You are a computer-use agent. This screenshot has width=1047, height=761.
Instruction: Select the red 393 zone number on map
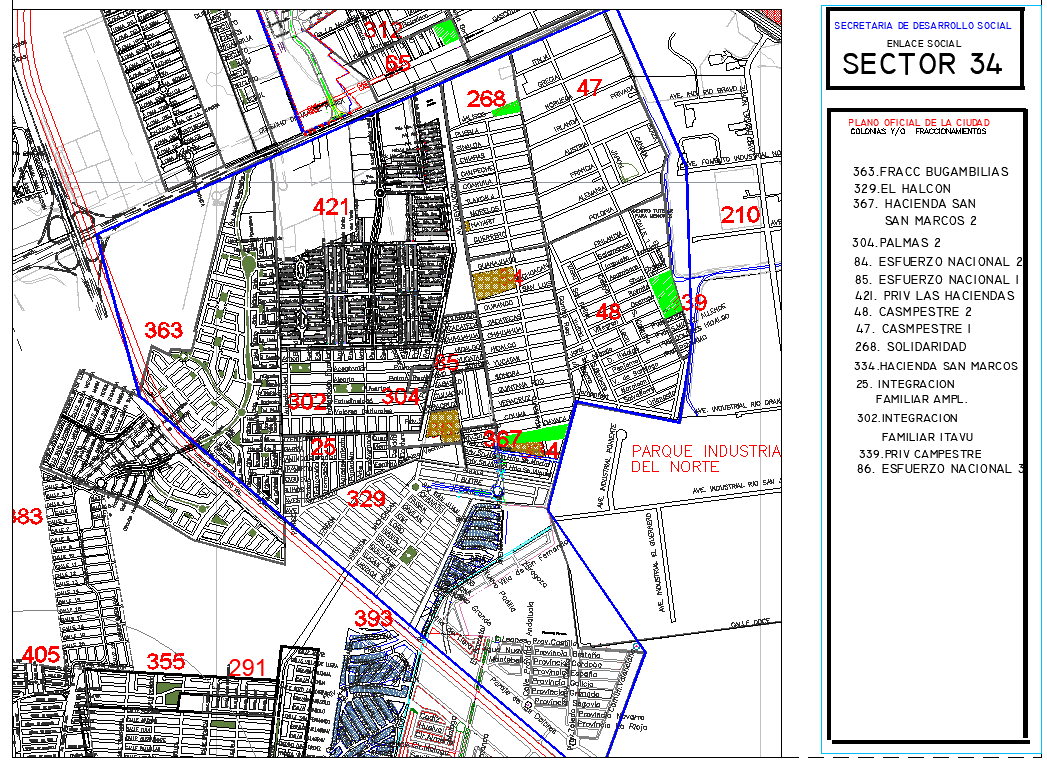374,619
